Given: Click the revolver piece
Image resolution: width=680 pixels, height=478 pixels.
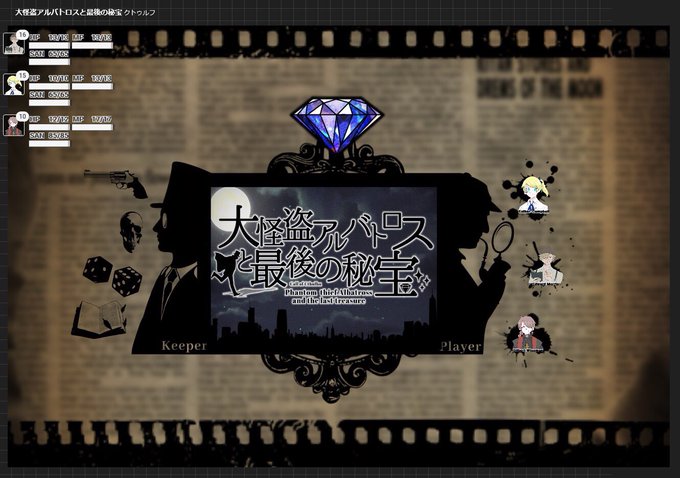Looking at the screenshot, I should click(115, 183).
